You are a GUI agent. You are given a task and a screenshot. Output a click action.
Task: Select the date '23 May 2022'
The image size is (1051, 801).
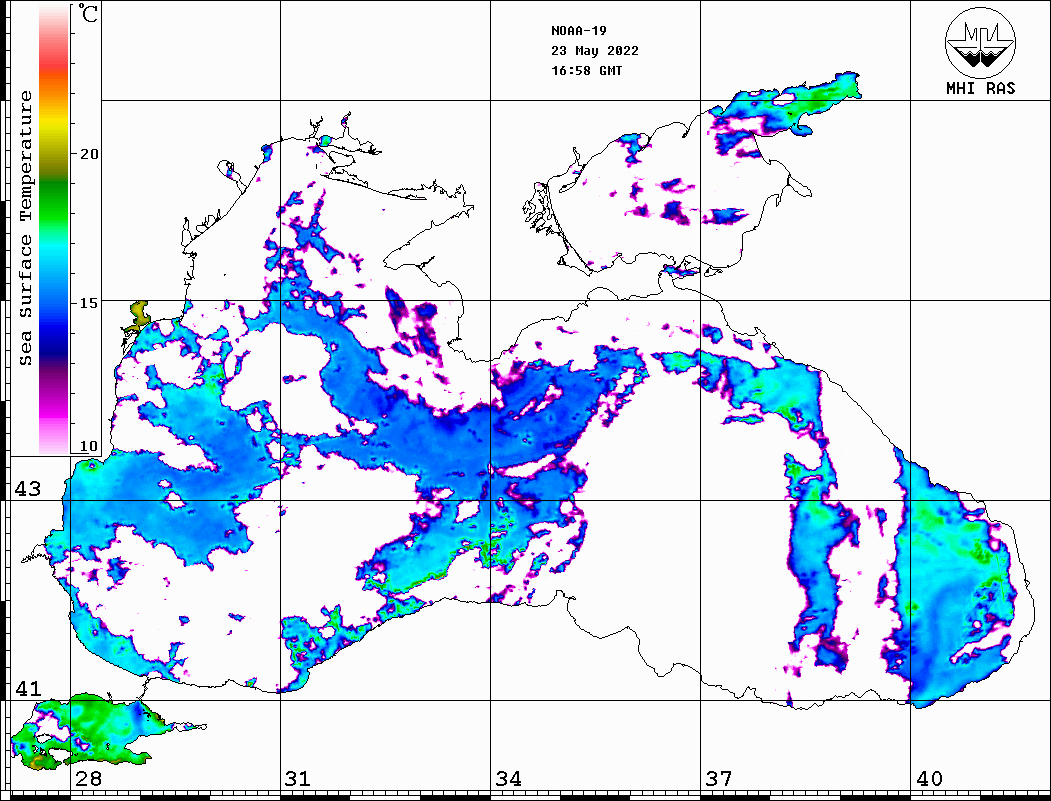[595, 51]
